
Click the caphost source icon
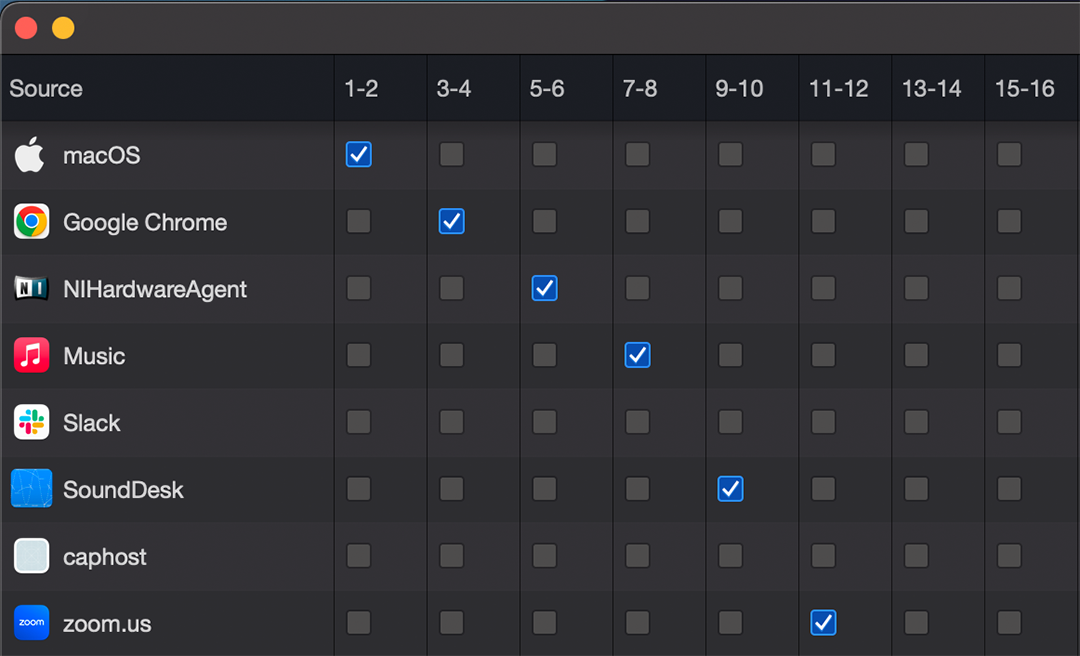coord(32,555)
